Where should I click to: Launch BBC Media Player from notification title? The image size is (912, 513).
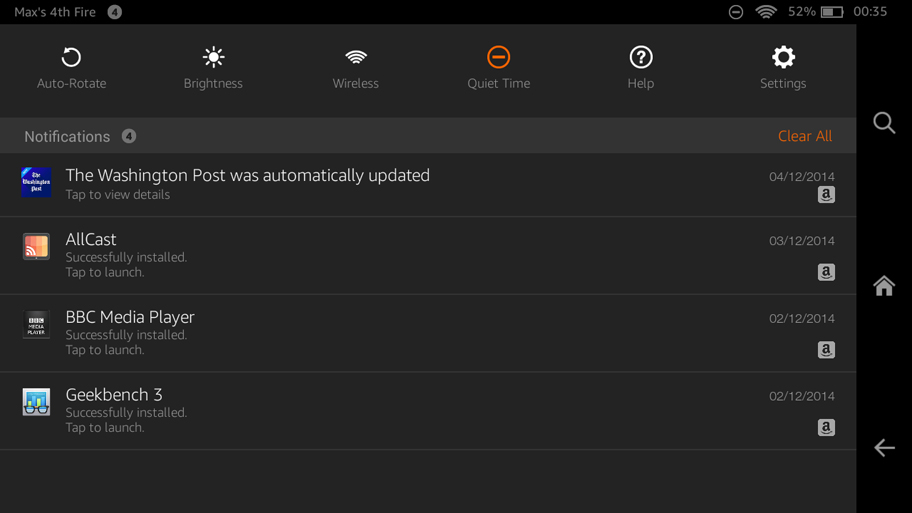(x=130, y=317)
